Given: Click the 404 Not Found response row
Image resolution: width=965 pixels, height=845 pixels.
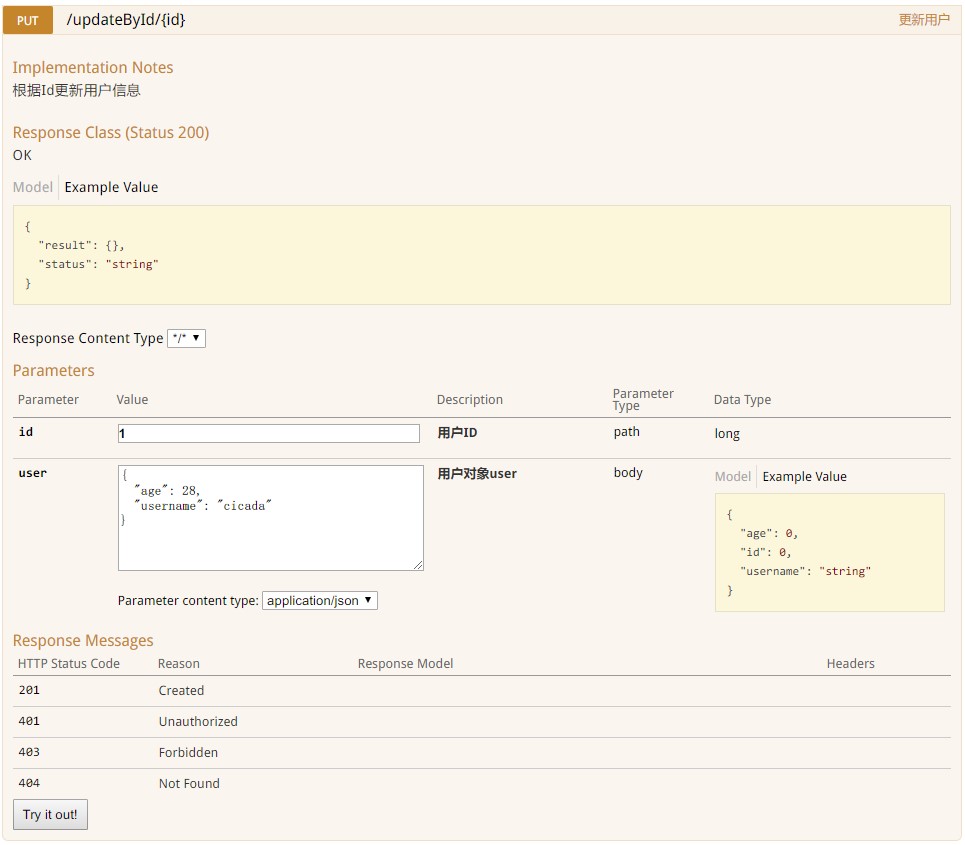Looking at the screenshot, I should [x=188, y=783].
